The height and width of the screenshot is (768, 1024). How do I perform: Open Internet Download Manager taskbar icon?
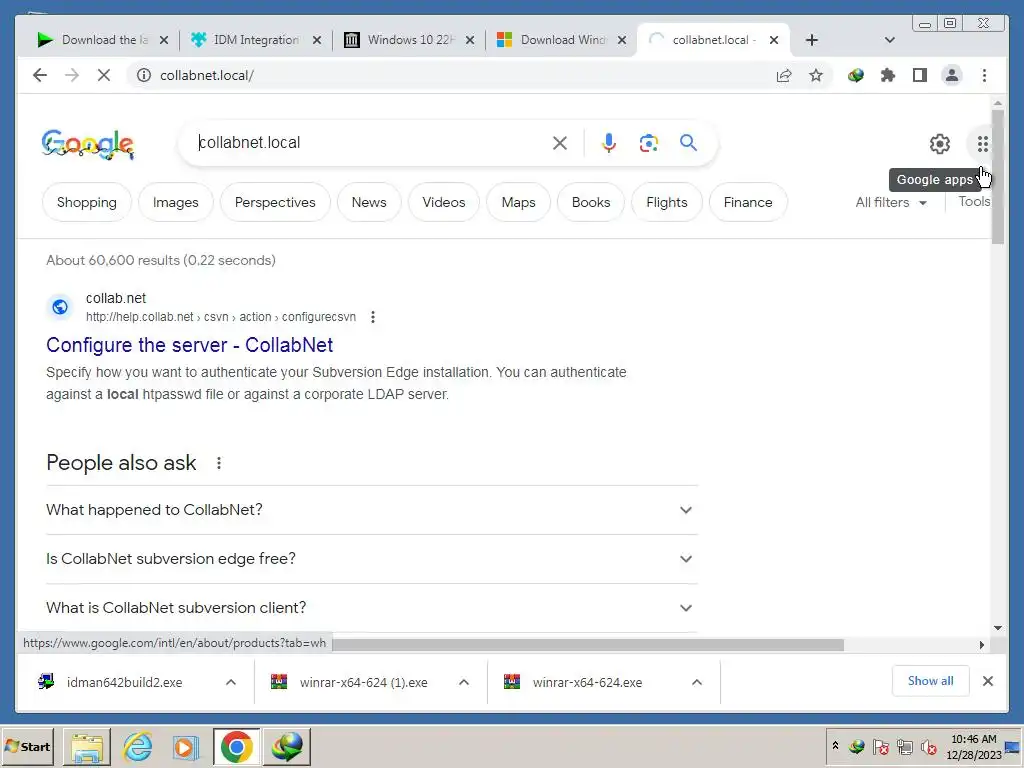click(x=287, y=746)
